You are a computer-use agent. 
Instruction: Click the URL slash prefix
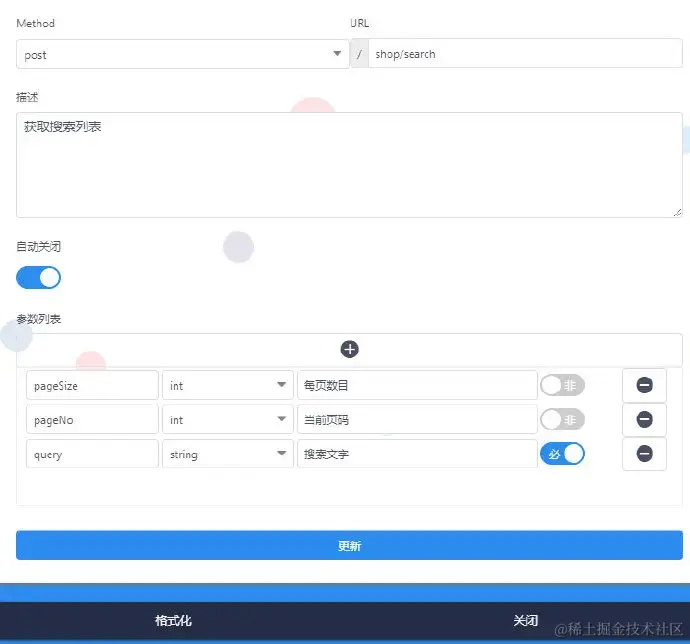pos(360,54)
